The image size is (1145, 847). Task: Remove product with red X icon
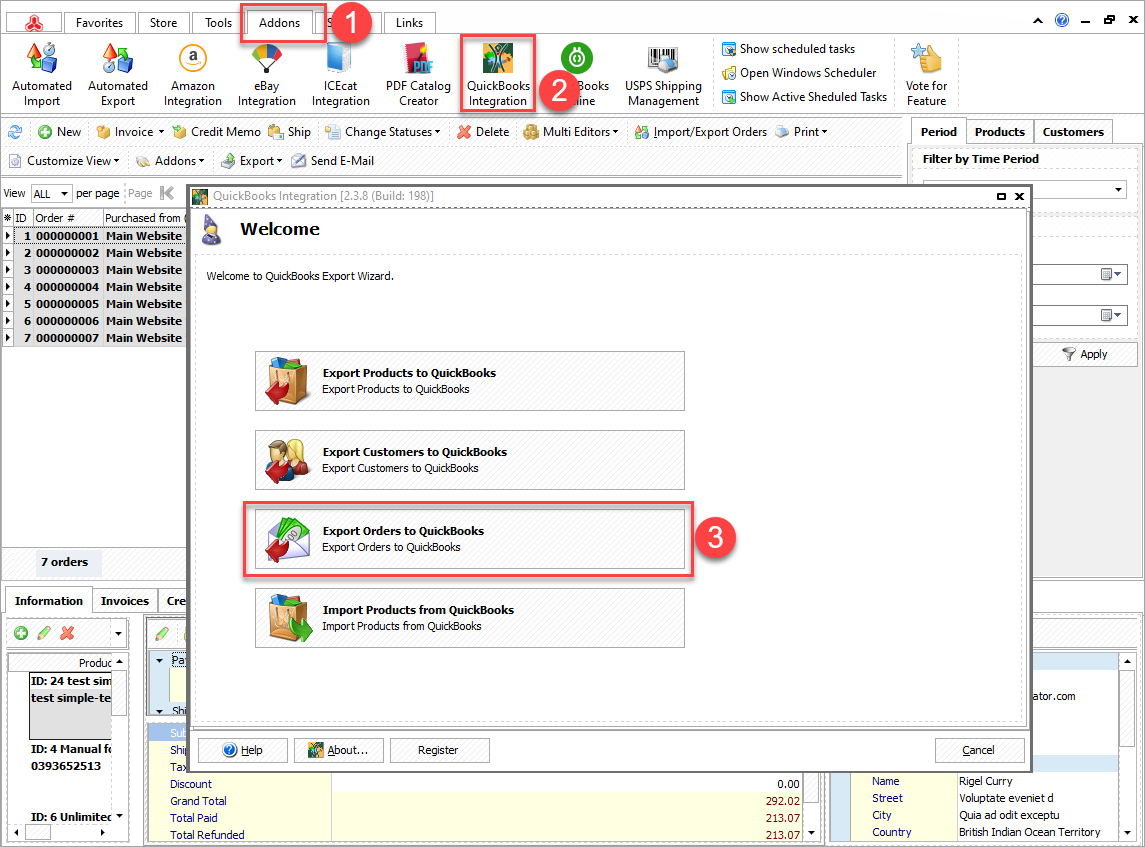[x=67, y=633]
